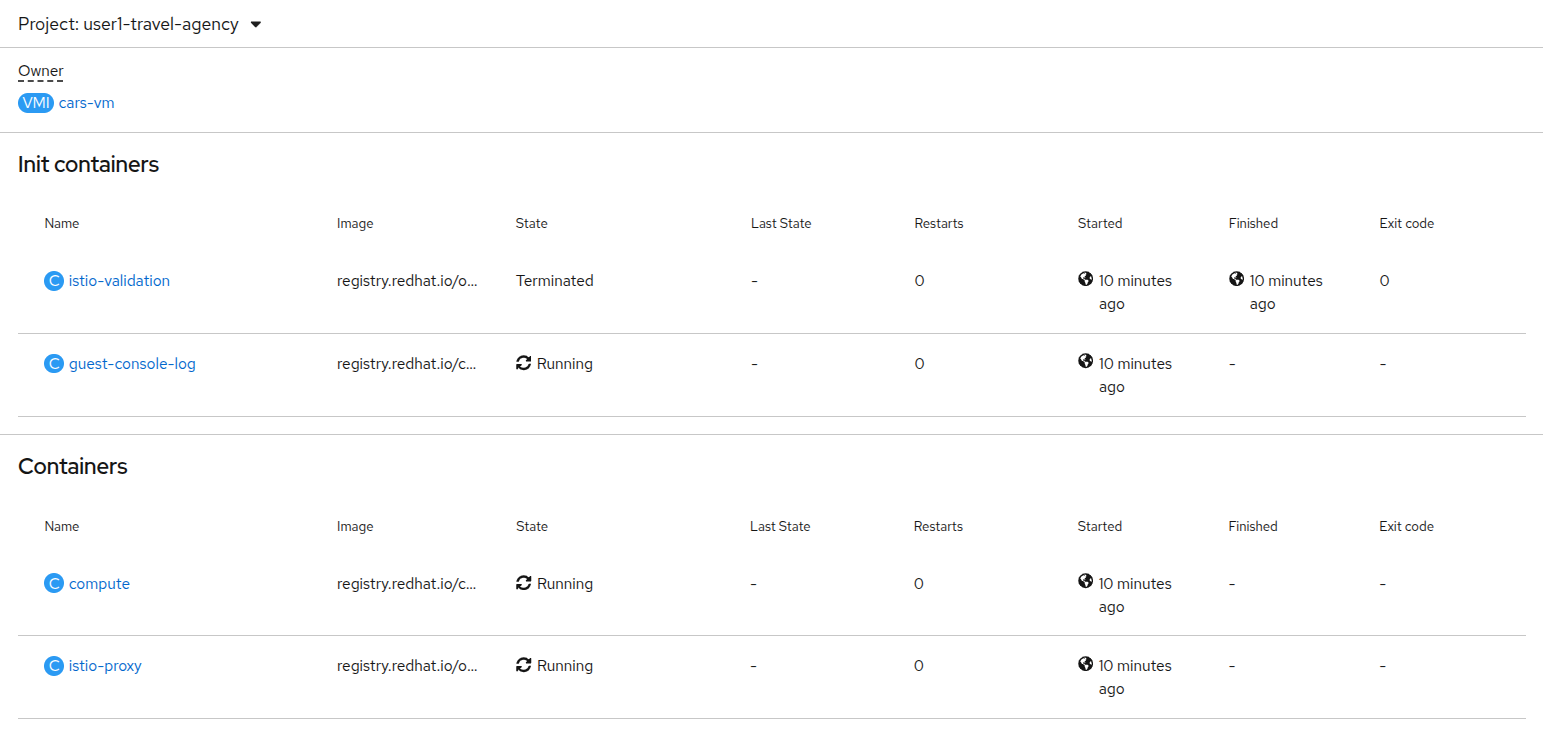Open the cars-vm owner link

tap(87, 103)
